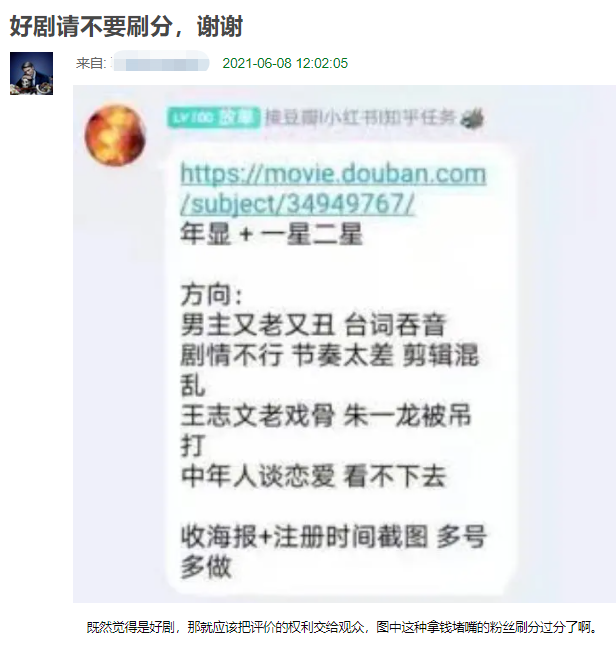
Task: Click the 来自: label beside avatar
Action: pyautogui.click(x=91, y=63)
